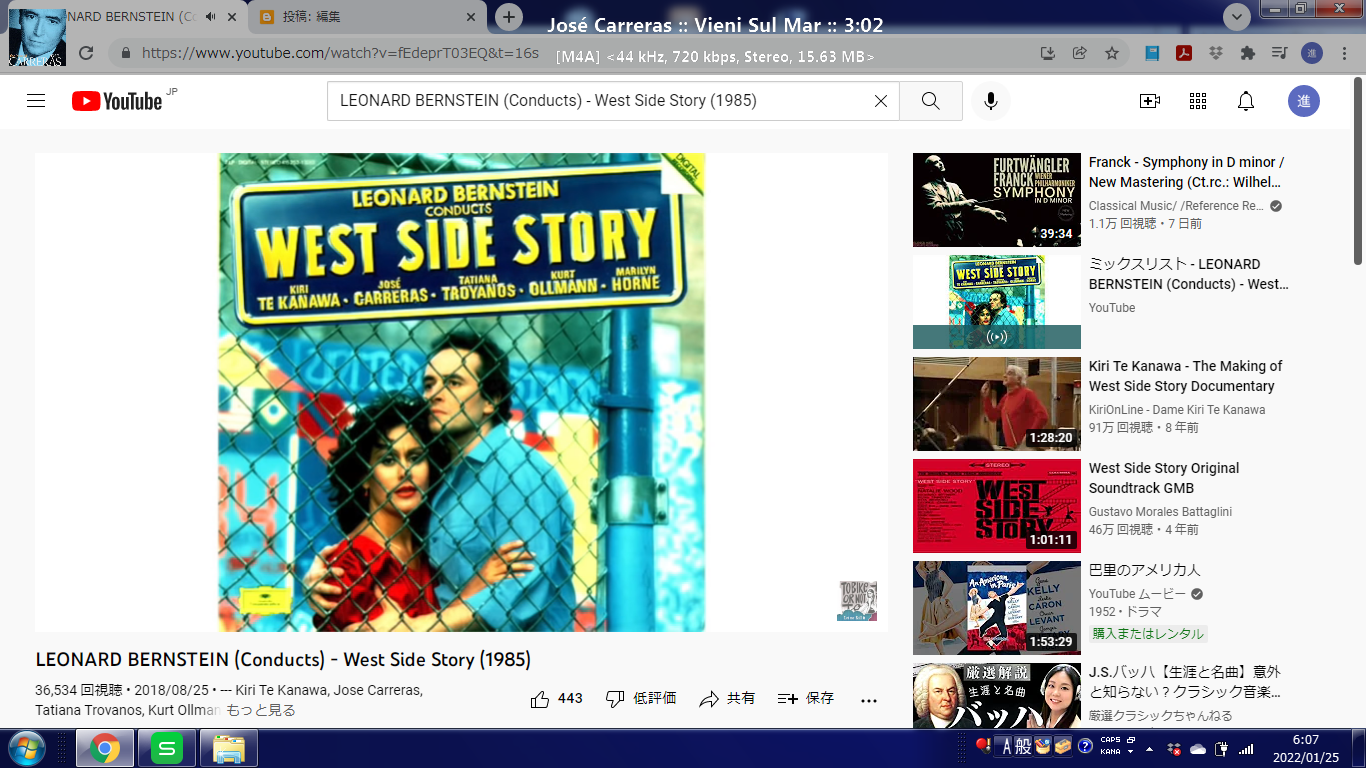Open the J.S.バッハ video title
Viewport: 1366px width, 768px height.
1185,682
